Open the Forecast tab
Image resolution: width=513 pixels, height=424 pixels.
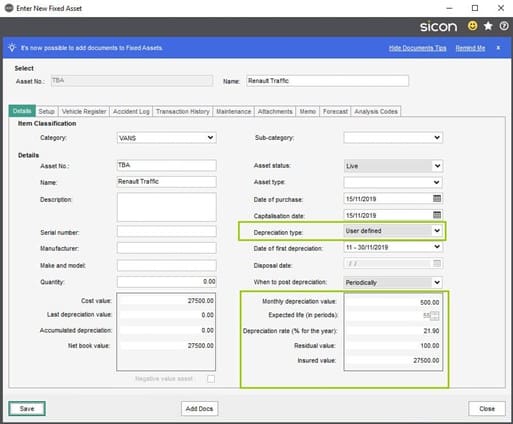(335, 111)
